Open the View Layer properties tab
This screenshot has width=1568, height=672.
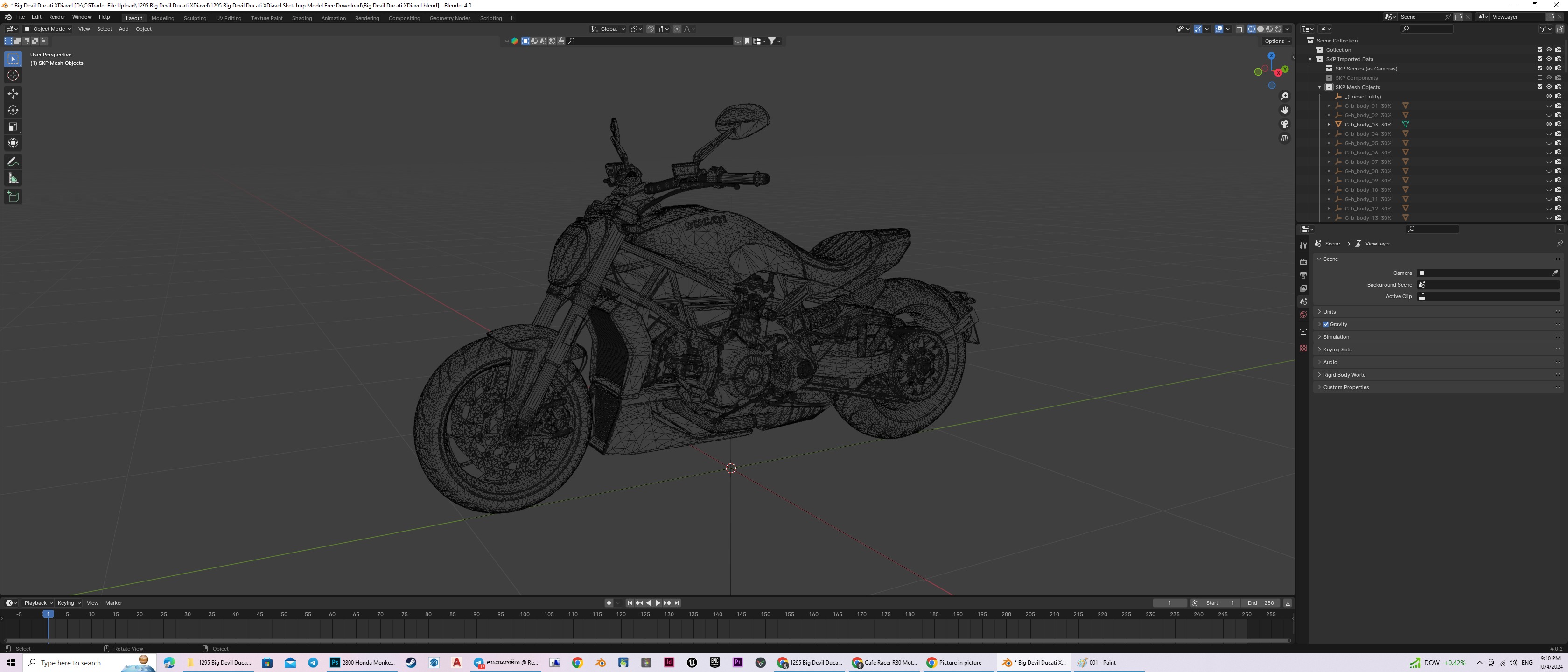[x=1303, y=288]
